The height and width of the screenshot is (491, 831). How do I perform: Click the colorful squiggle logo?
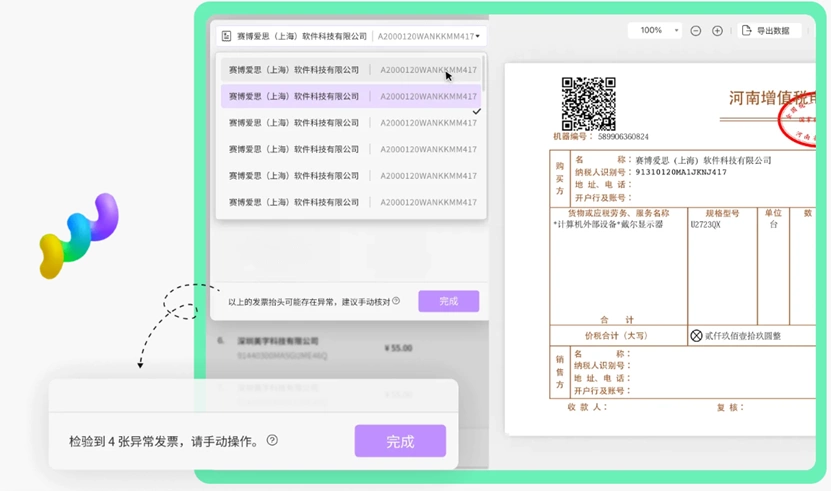(79, 235)
